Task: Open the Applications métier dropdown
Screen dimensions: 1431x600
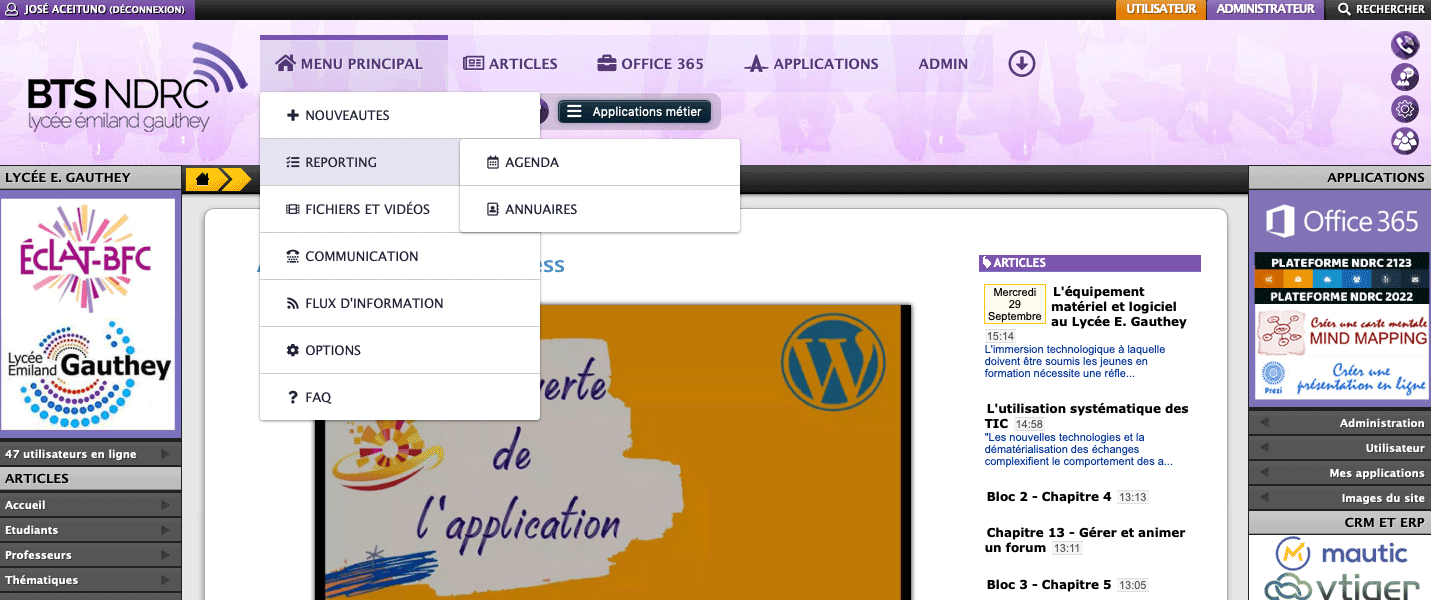Action: [635, 112]
